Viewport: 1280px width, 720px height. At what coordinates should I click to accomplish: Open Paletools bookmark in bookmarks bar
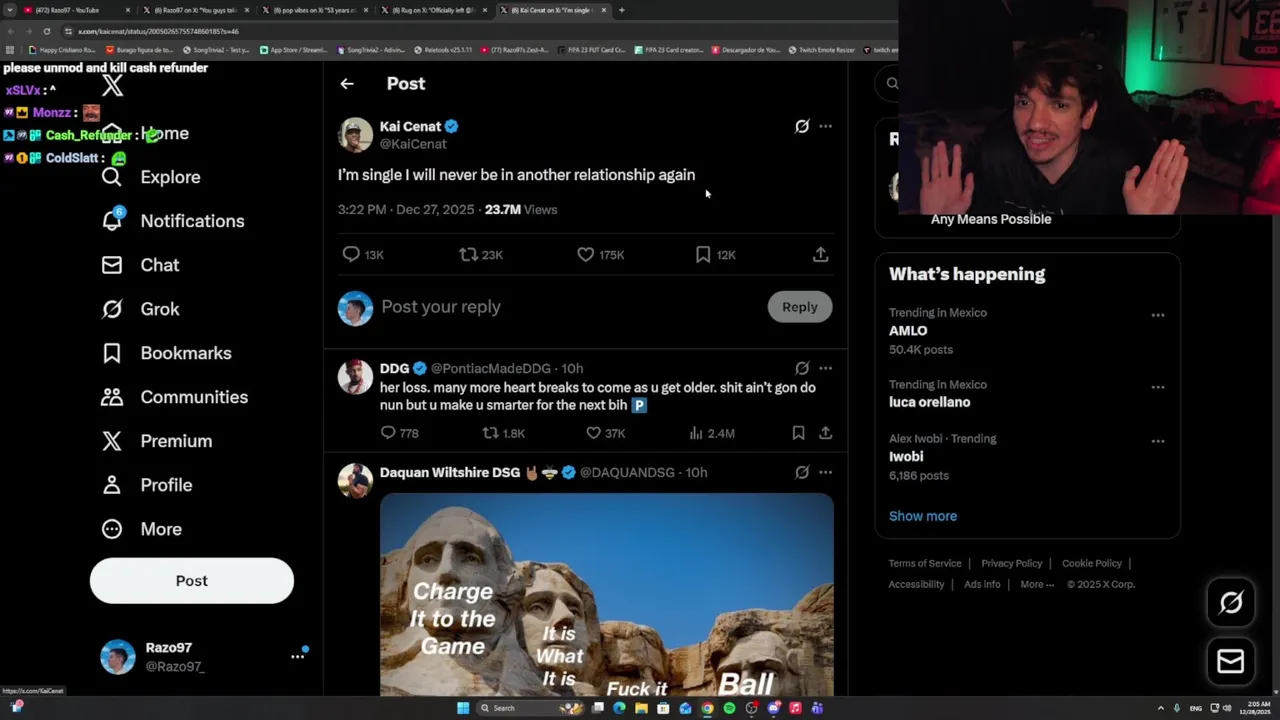coord(443,50)
